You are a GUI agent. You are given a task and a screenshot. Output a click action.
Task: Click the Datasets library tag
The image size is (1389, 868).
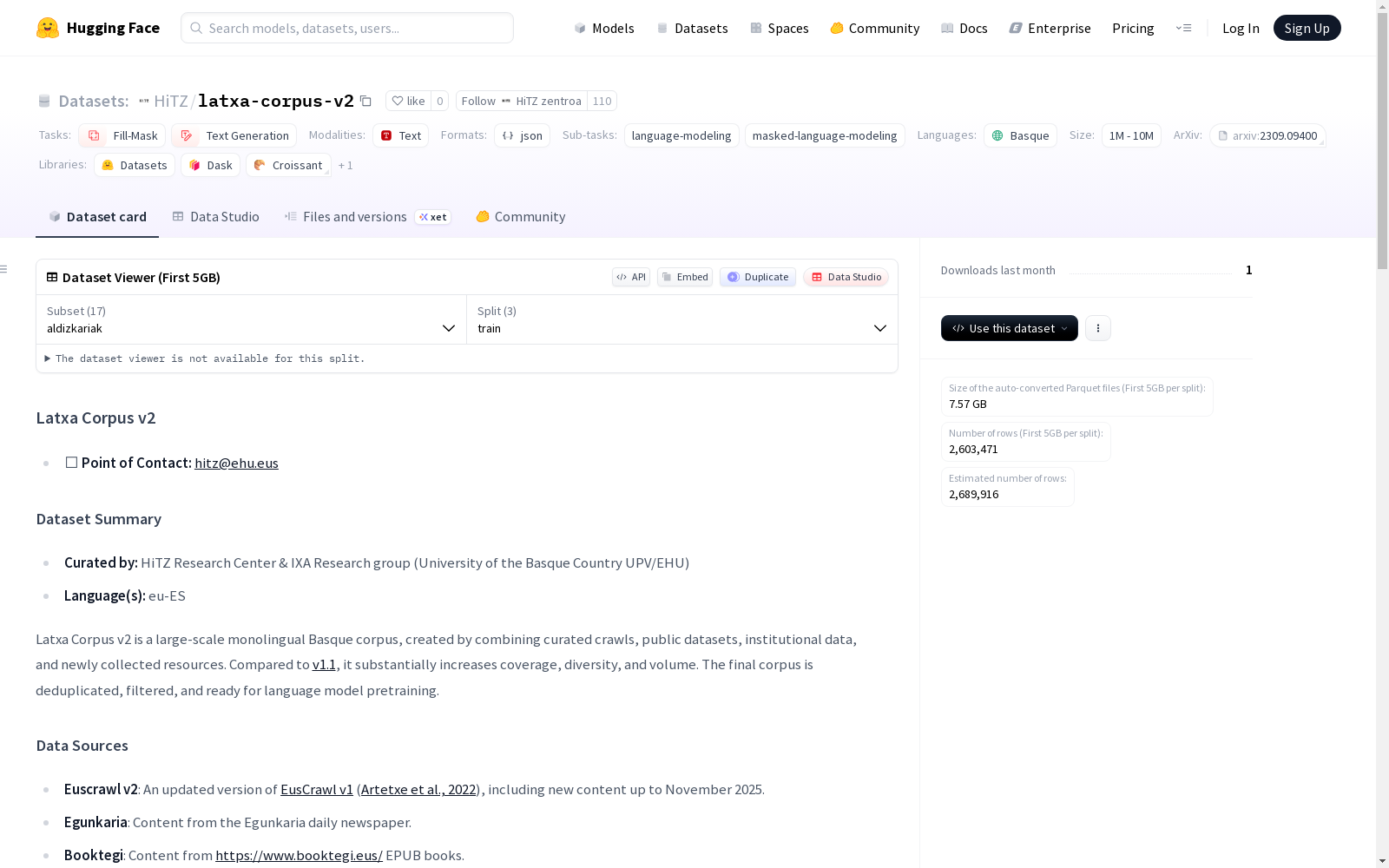click(x=135, y=165)
